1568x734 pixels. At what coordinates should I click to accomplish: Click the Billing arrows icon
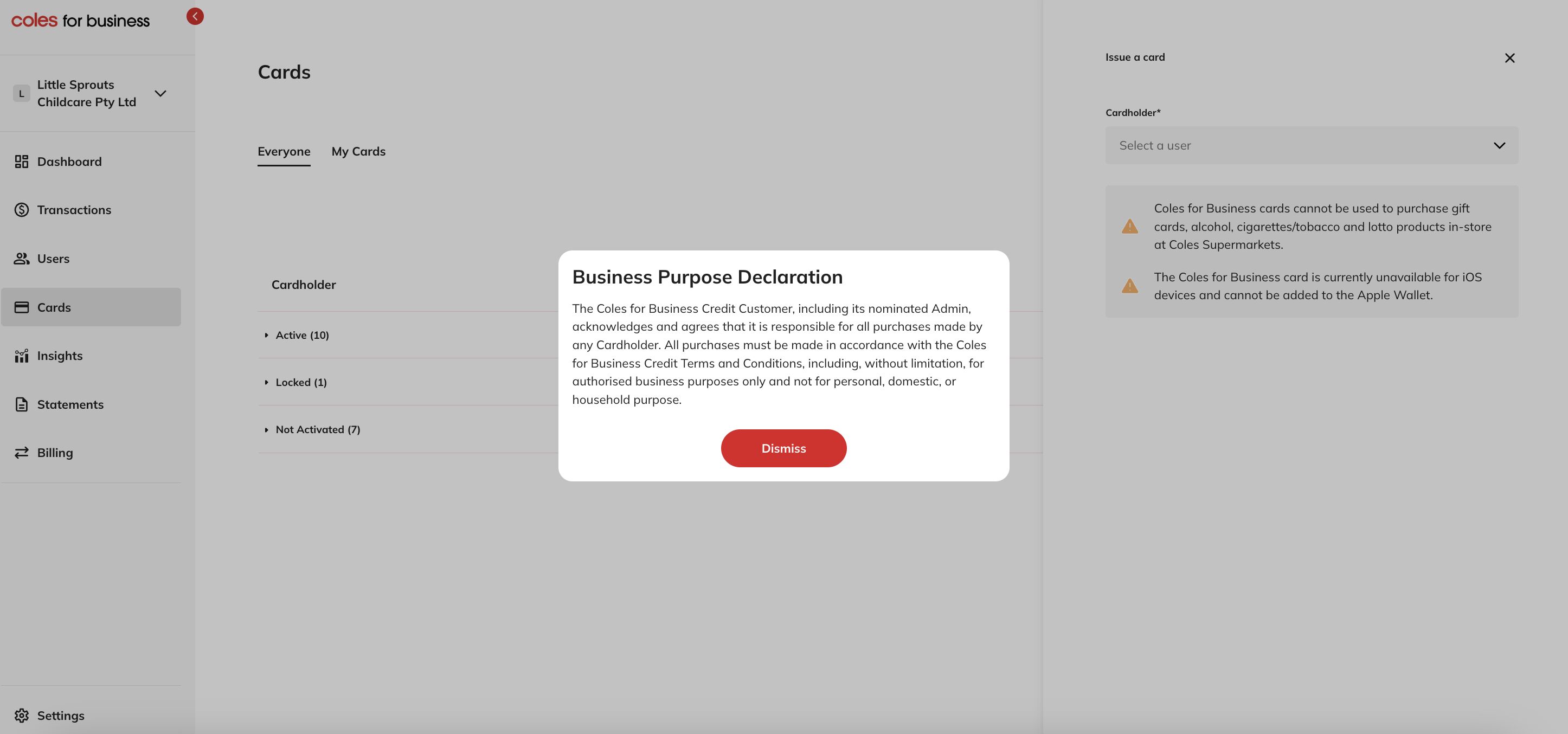click(x=21, y=453)
